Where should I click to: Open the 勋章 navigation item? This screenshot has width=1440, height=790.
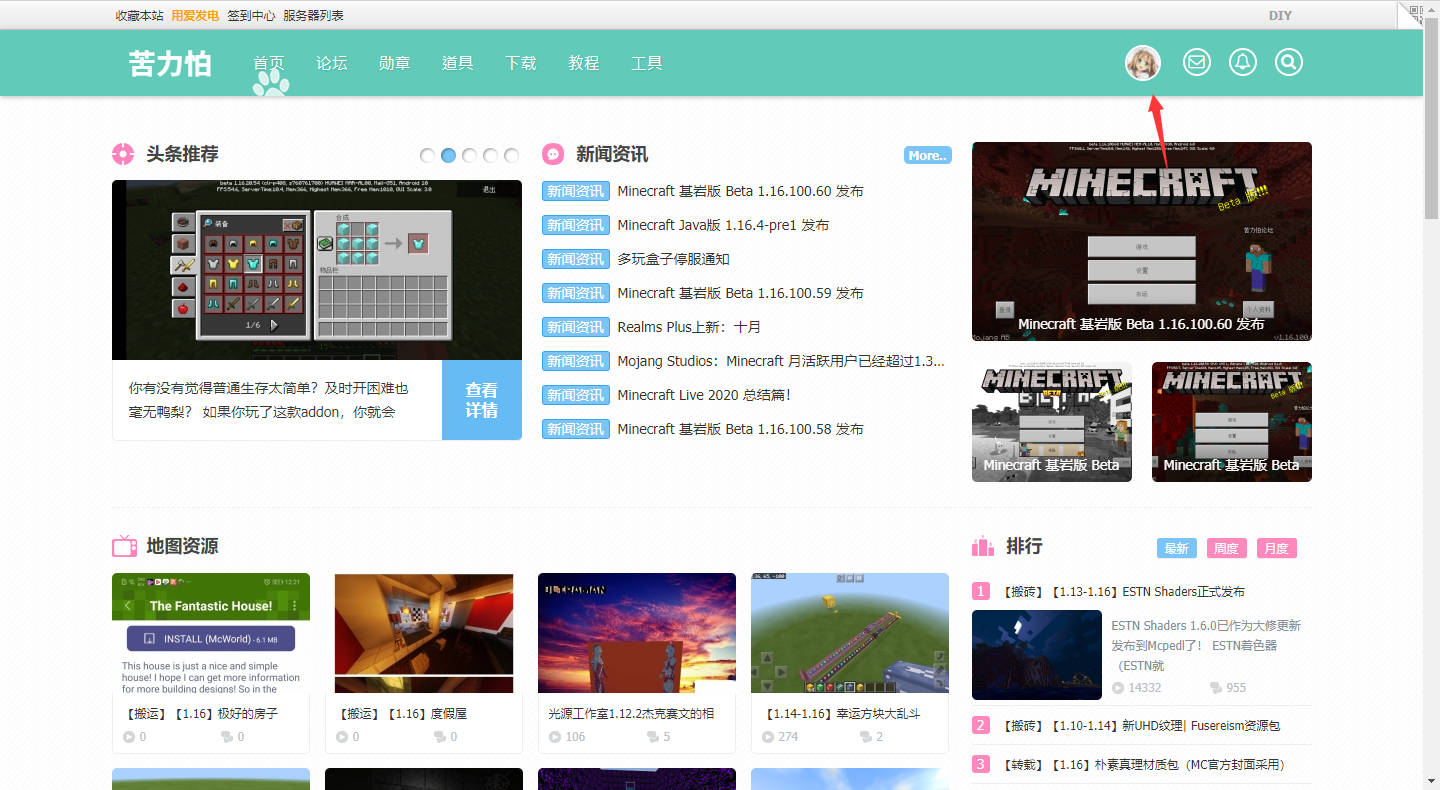(395, 63)
